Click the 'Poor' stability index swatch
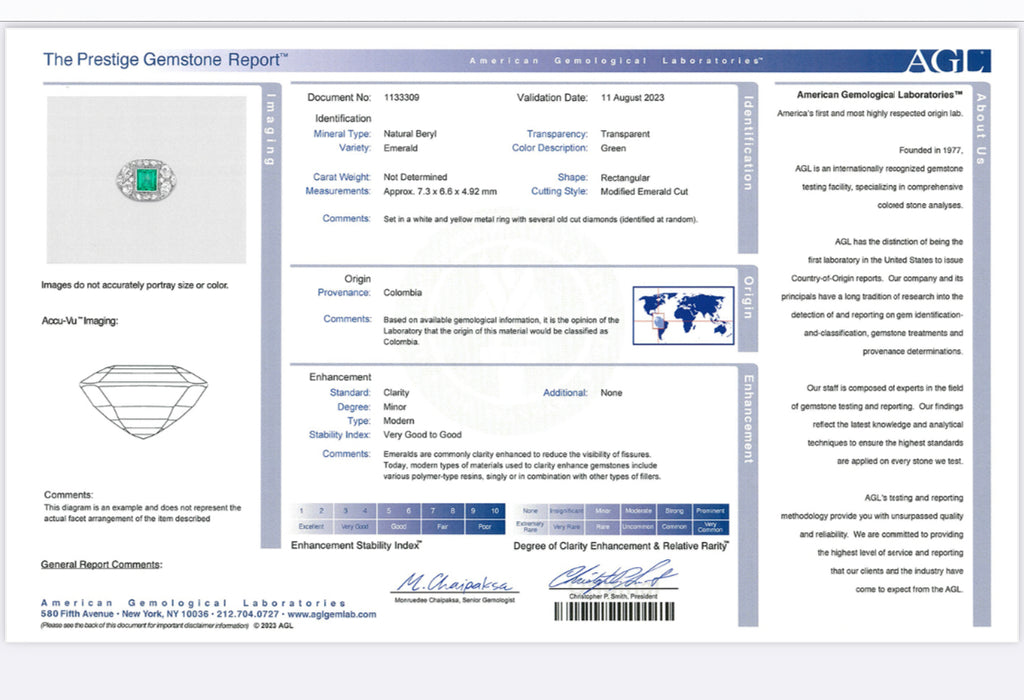1024x700 pixels. pos(485,526)
